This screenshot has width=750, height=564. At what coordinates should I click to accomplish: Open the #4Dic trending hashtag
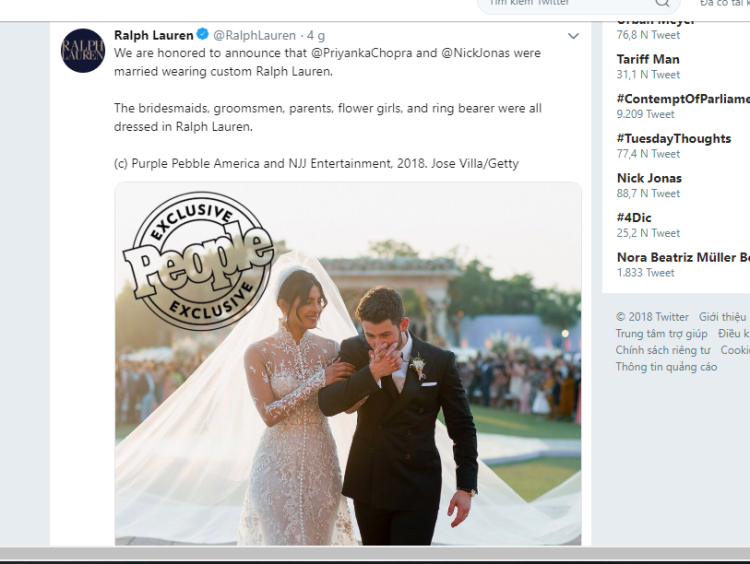click(634, 218)
